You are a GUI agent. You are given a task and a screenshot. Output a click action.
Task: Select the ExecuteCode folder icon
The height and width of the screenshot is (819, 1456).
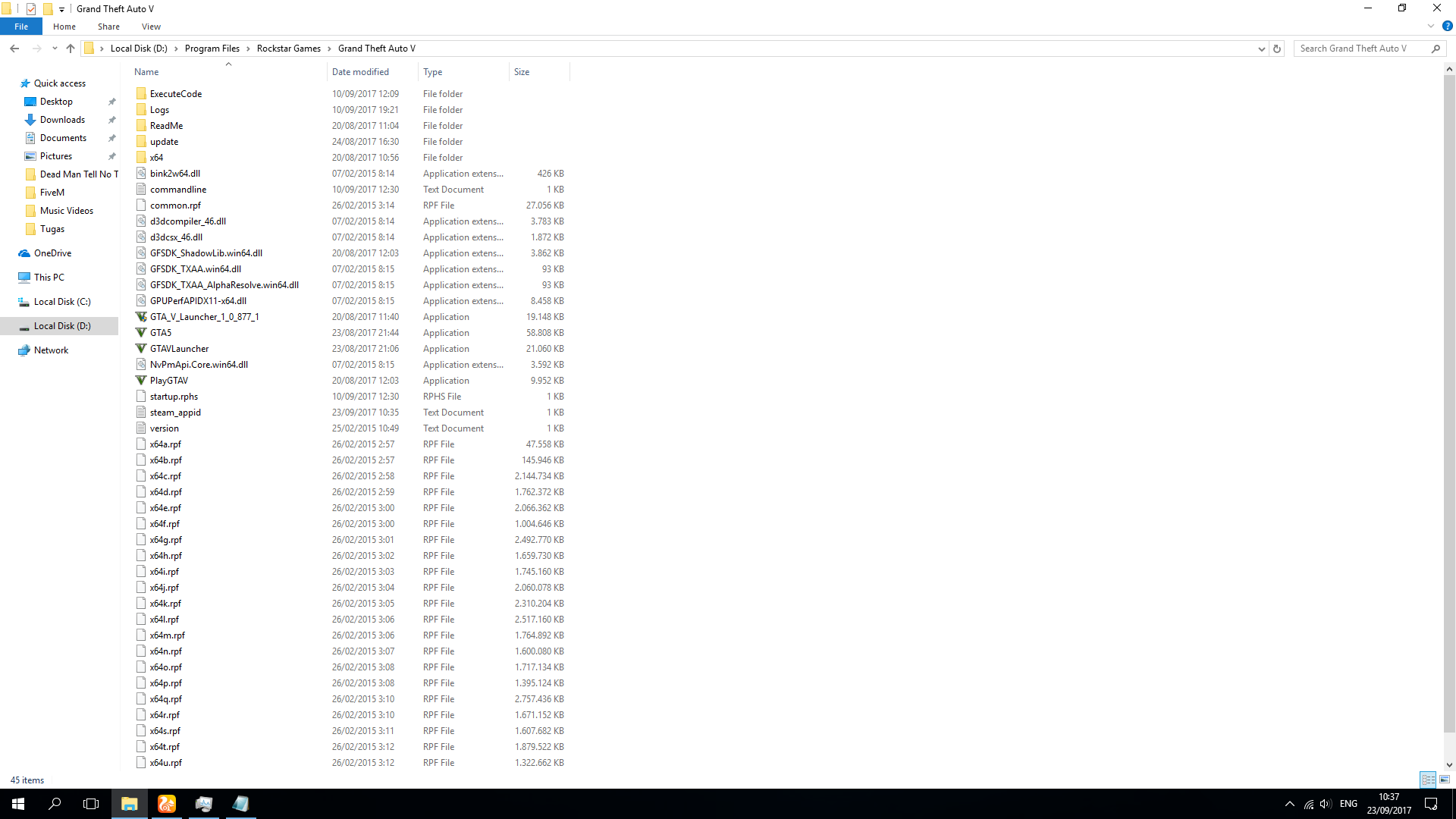[x=141, y=94]
